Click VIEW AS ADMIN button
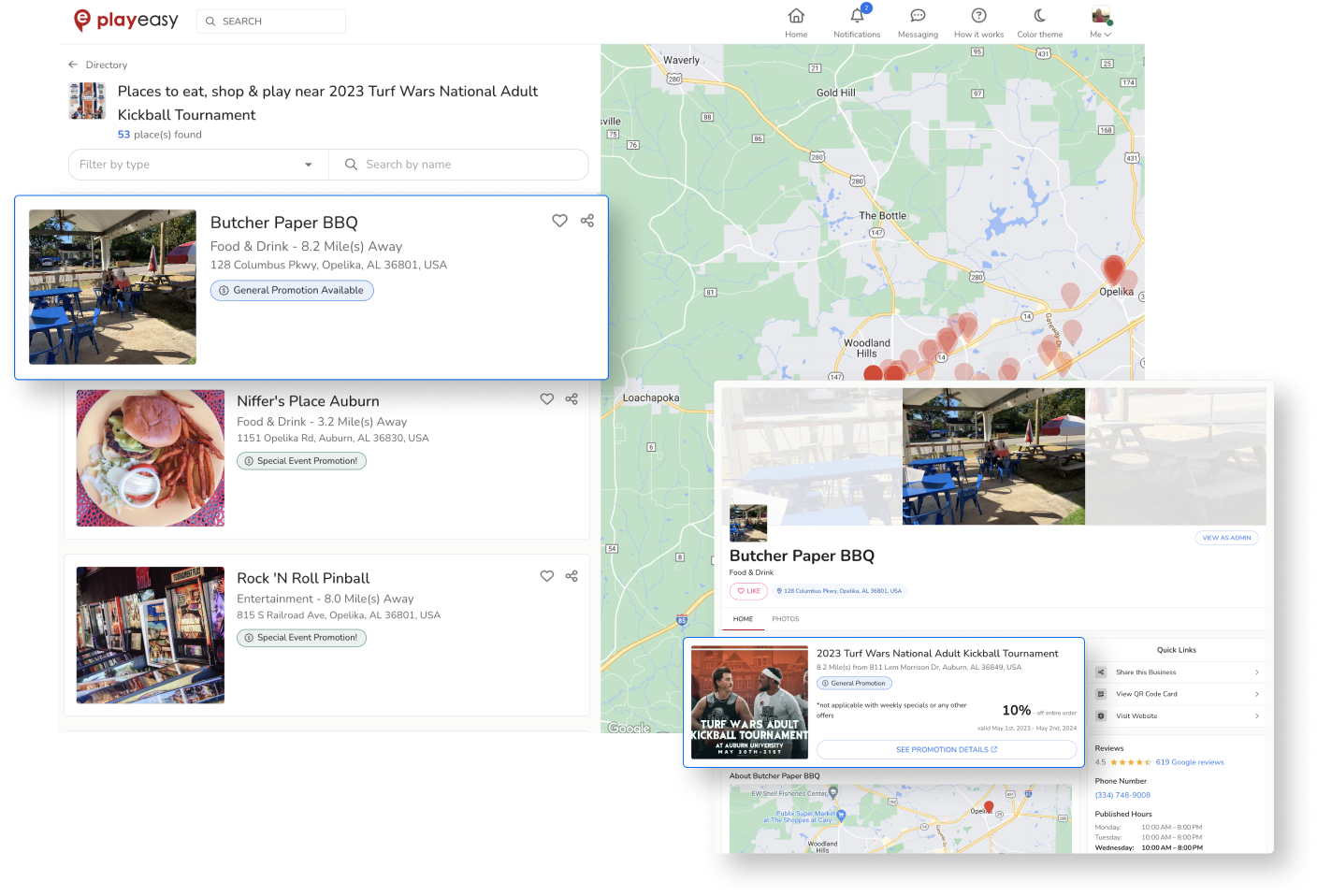 click(1226, 538)
